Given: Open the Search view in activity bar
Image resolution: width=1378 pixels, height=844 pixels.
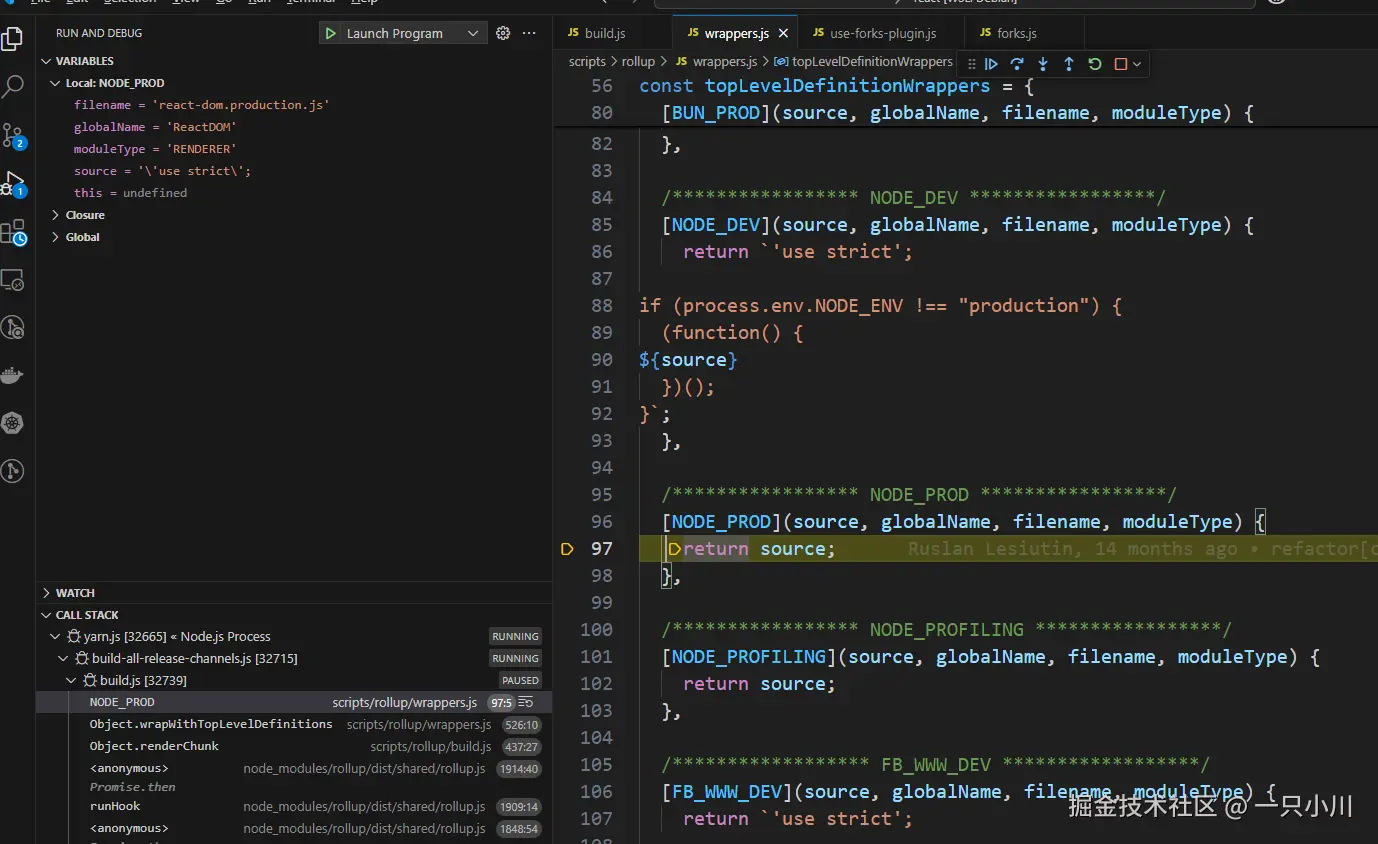Looking at the screenshot, I should (13, 87).
